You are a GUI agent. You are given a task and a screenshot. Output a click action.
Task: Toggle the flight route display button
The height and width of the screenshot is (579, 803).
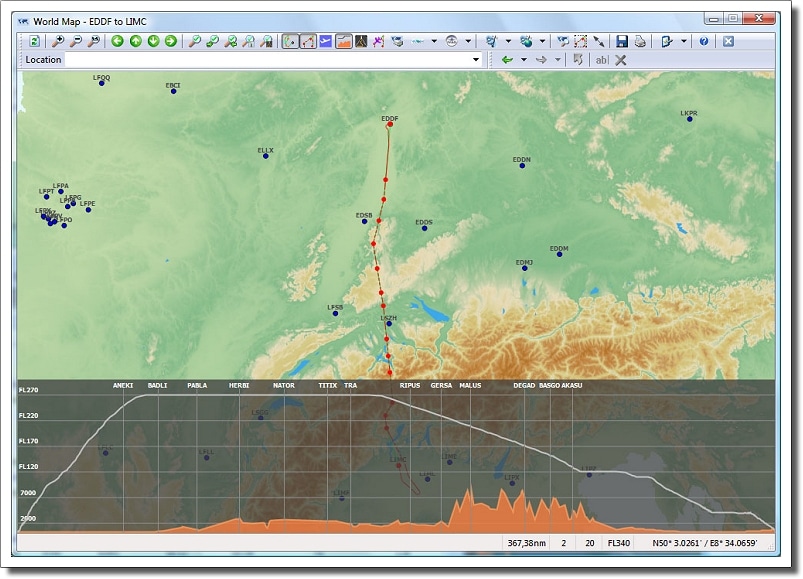coord(308,41)
